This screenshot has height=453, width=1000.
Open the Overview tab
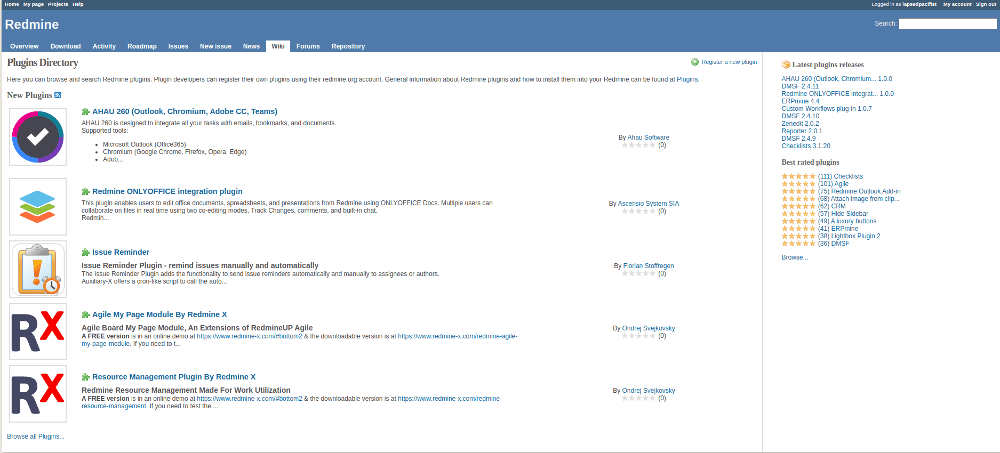(24, 47)
